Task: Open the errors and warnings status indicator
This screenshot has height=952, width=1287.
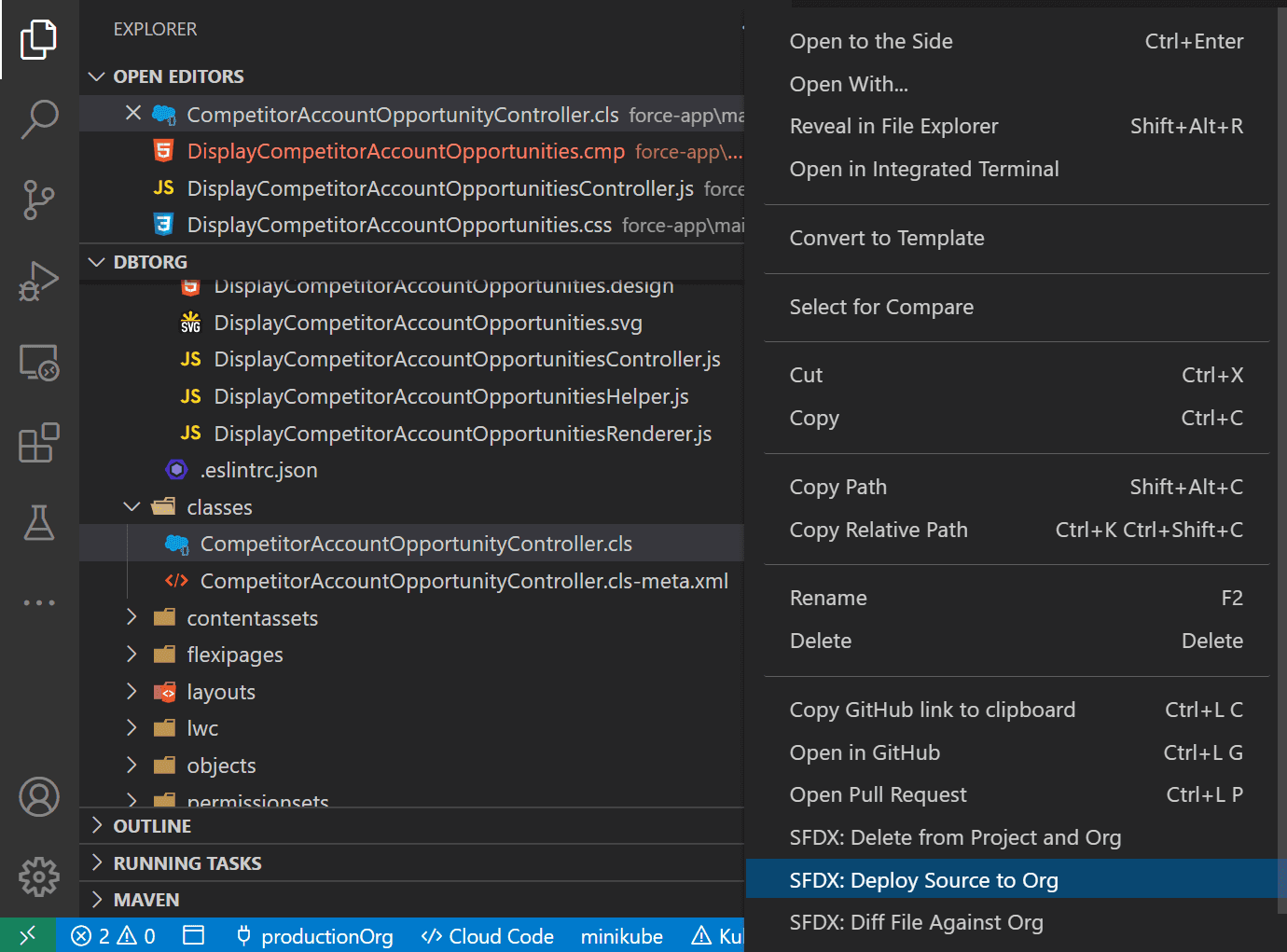Action: 113,935
